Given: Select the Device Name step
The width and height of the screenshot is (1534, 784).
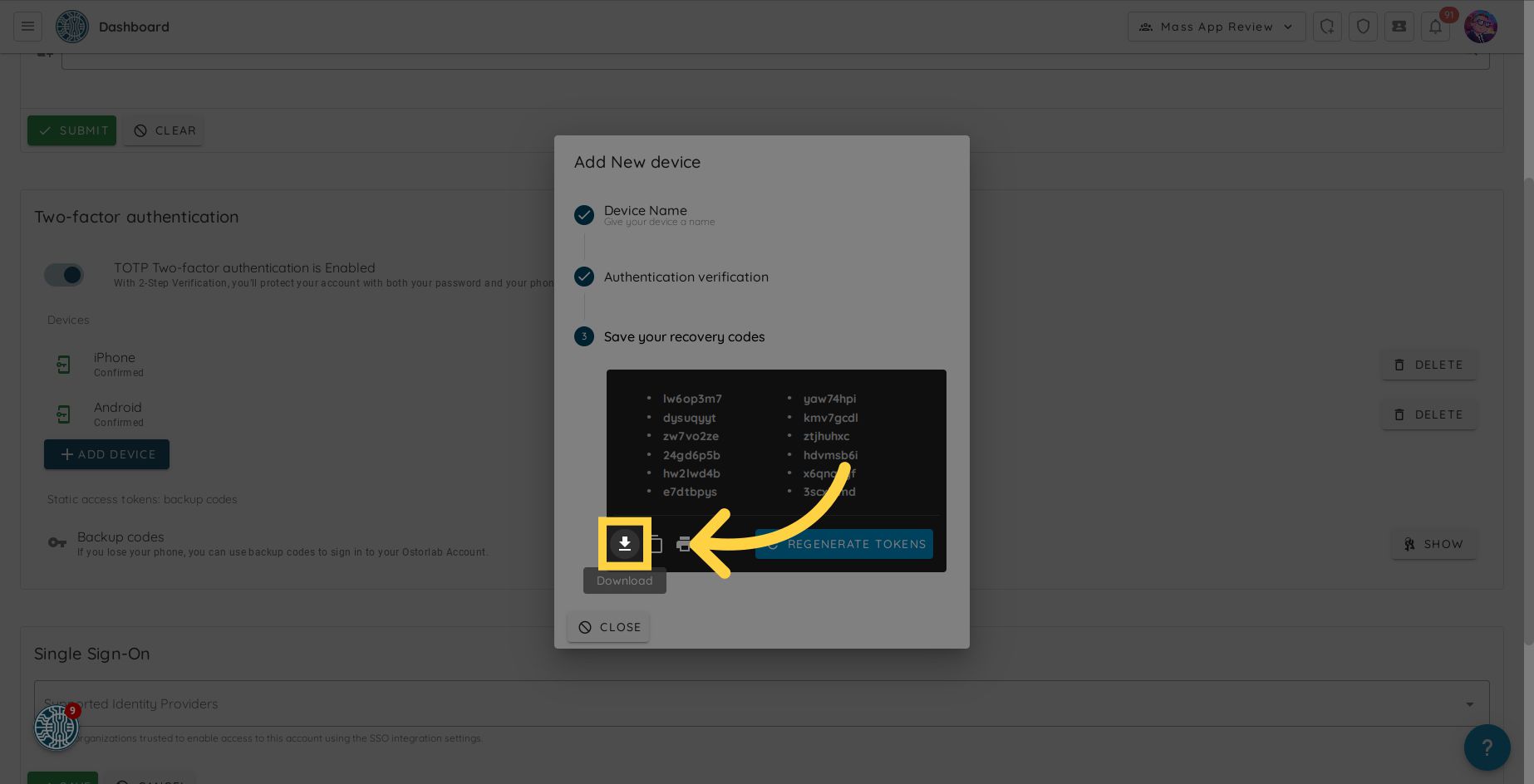Looking at the screenshot, I should click(x=645, y=211).
